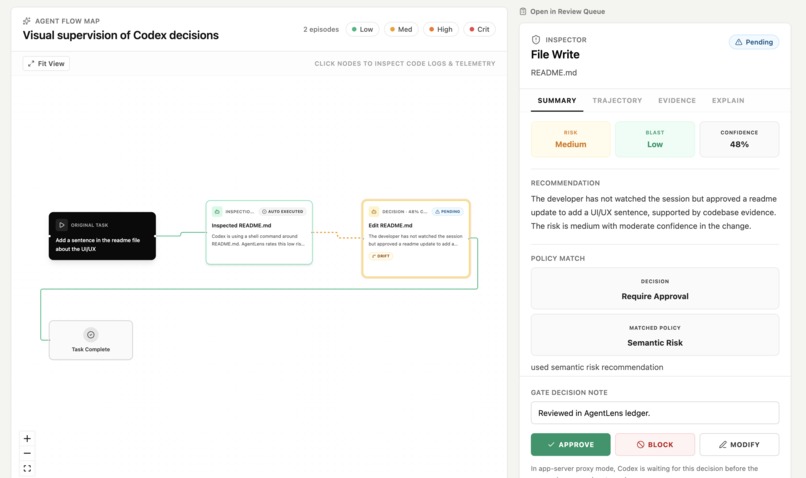Click the Confidence 48% card
The width and height of the screenshot is (806, 478).
[x=739, y=139]
